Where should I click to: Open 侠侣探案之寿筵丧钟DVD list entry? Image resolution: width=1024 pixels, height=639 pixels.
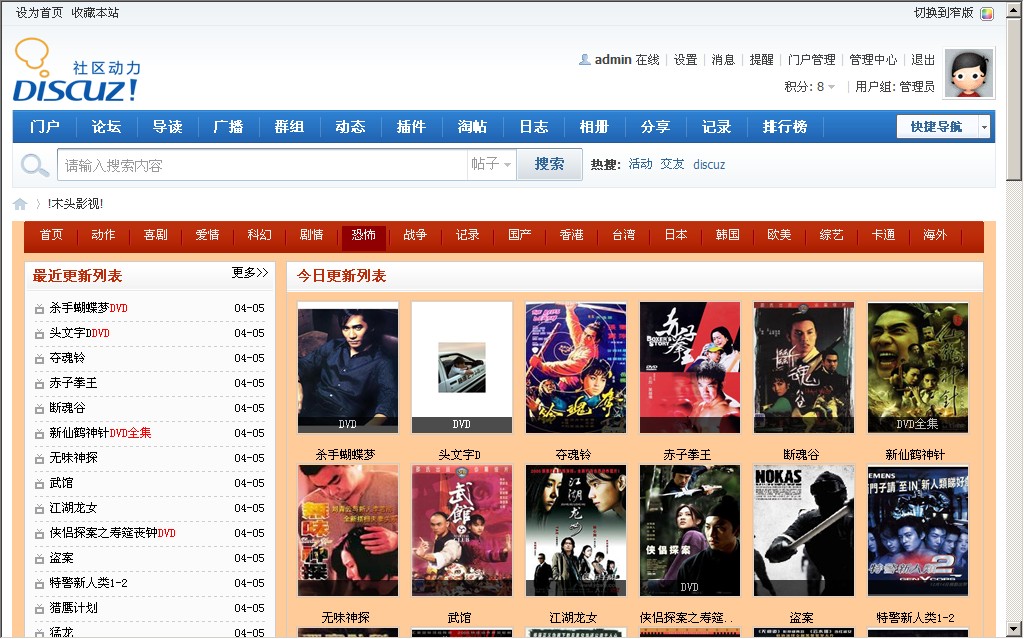point(113,533)
